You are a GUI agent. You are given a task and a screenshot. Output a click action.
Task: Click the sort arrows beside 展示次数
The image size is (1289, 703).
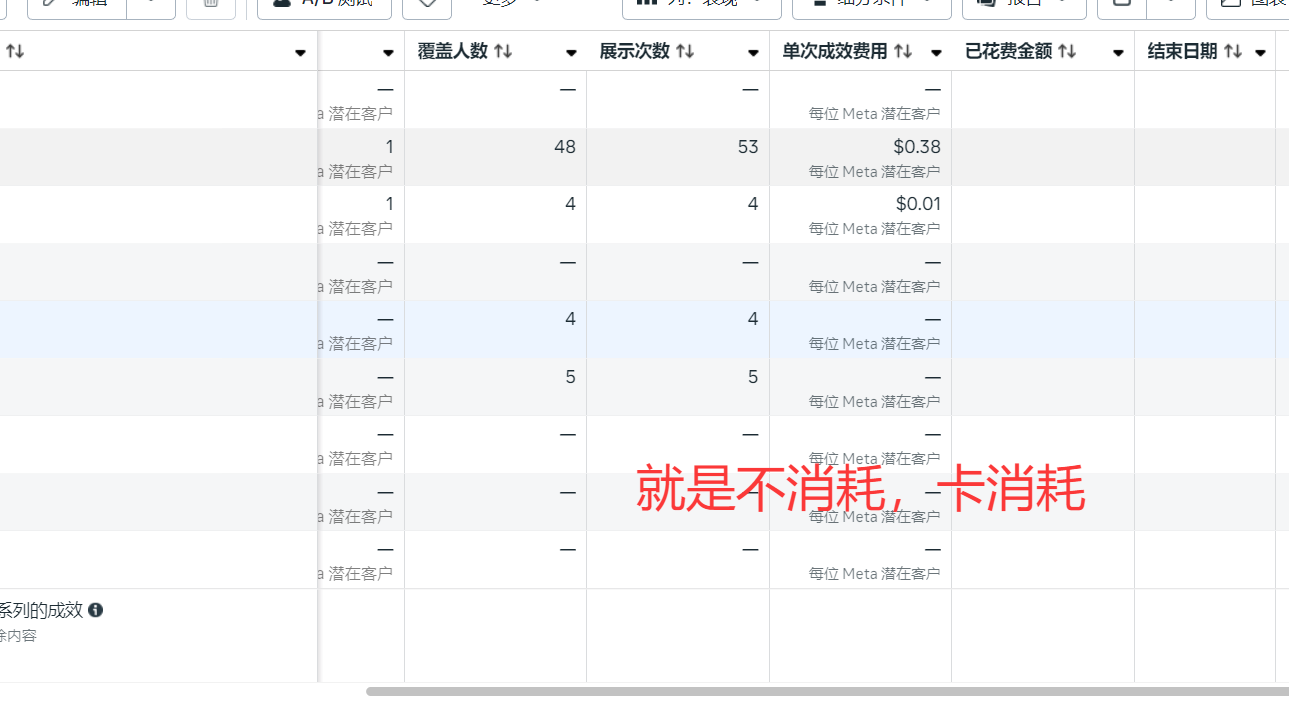[x=685, y=52]
